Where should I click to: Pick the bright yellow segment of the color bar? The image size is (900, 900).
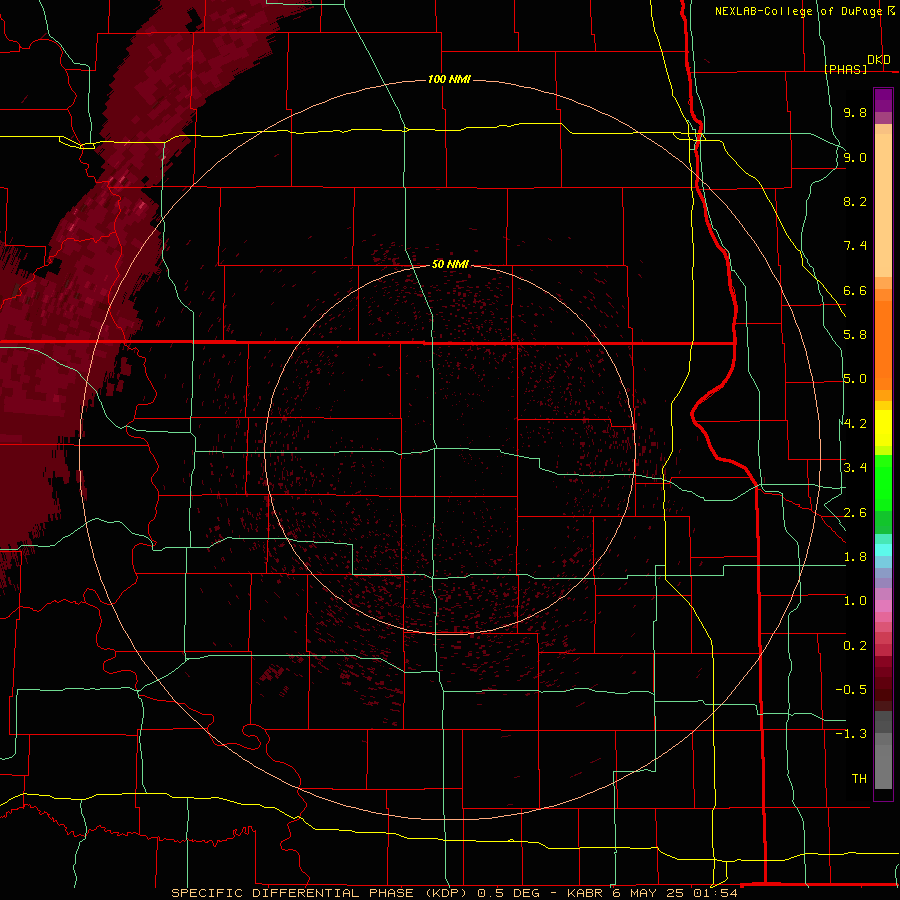[x=883, y=428]
